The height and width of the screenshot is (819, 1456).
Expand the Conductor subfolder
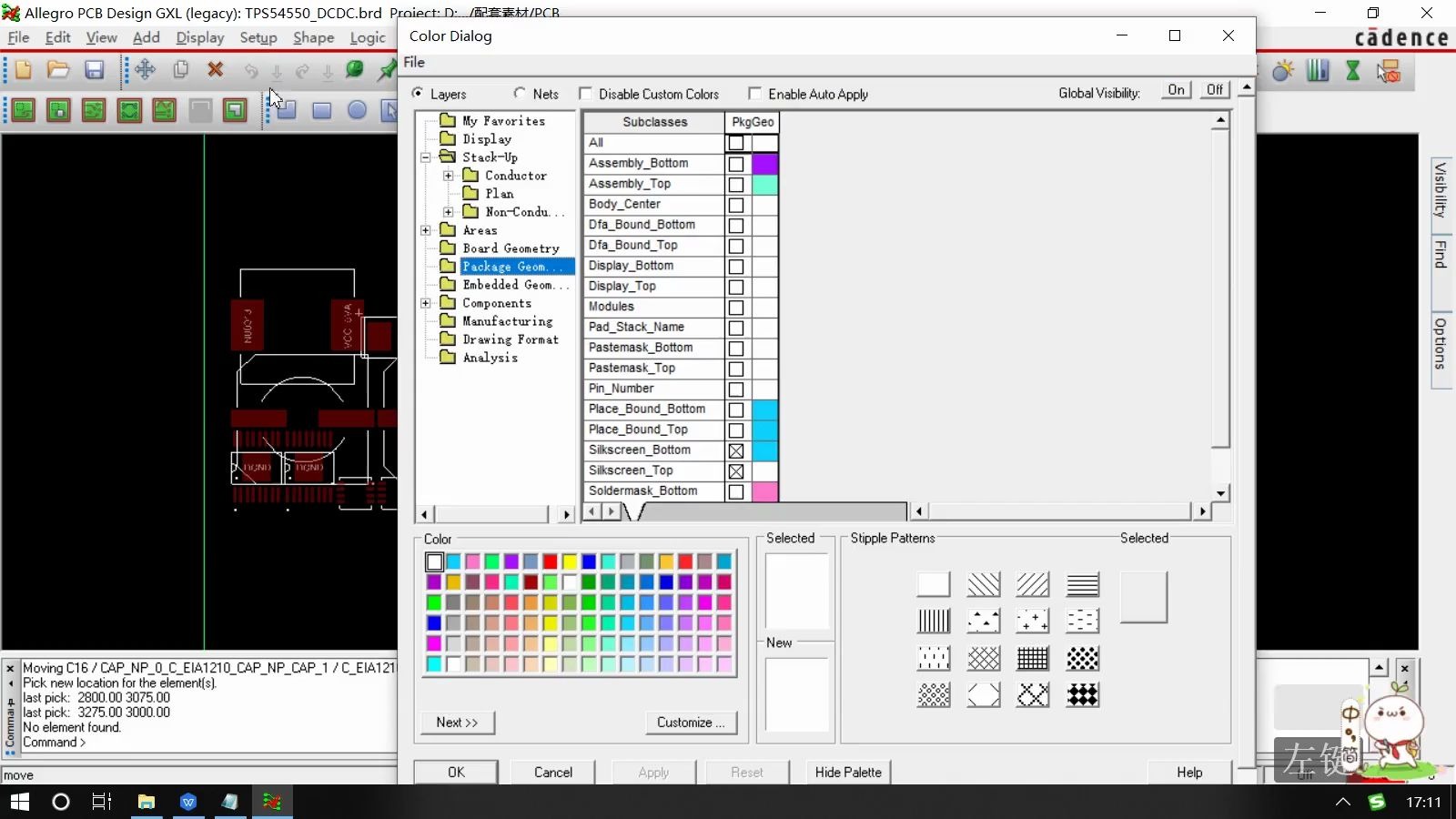(x=449, y=176)
